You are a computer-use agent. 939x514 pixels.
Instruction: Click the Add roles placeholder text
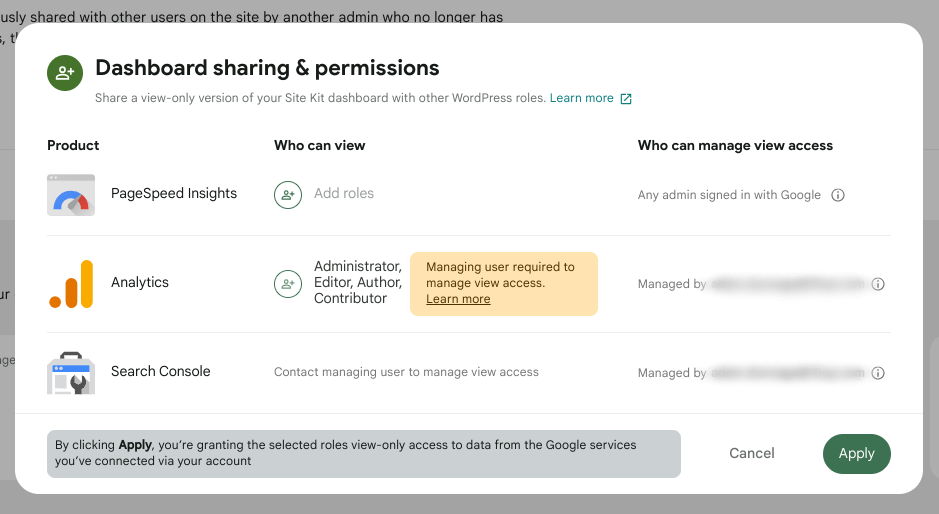coord(344,193)
